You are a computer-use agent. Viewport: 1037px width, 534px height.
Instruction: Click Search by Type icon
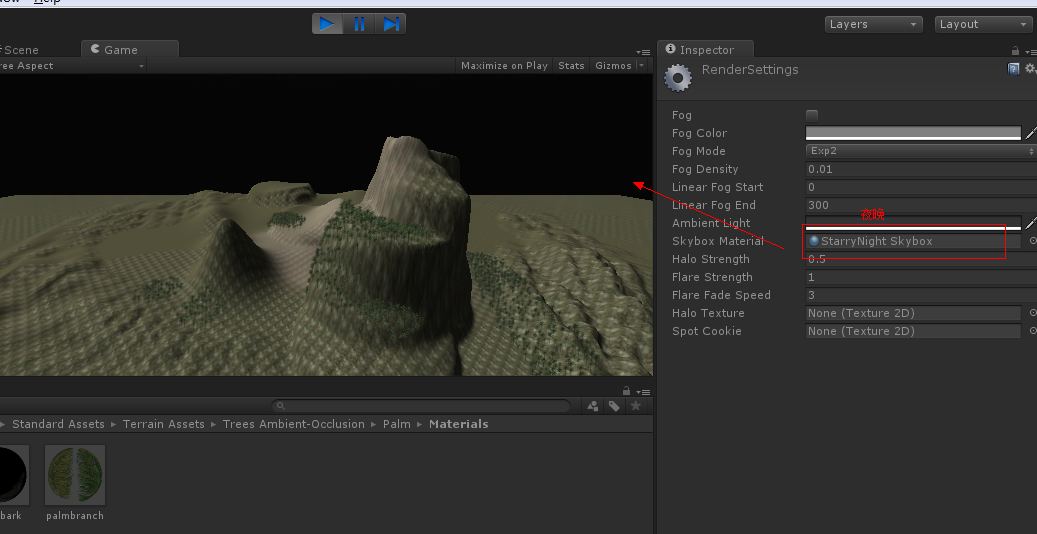[x=593, y=406]
